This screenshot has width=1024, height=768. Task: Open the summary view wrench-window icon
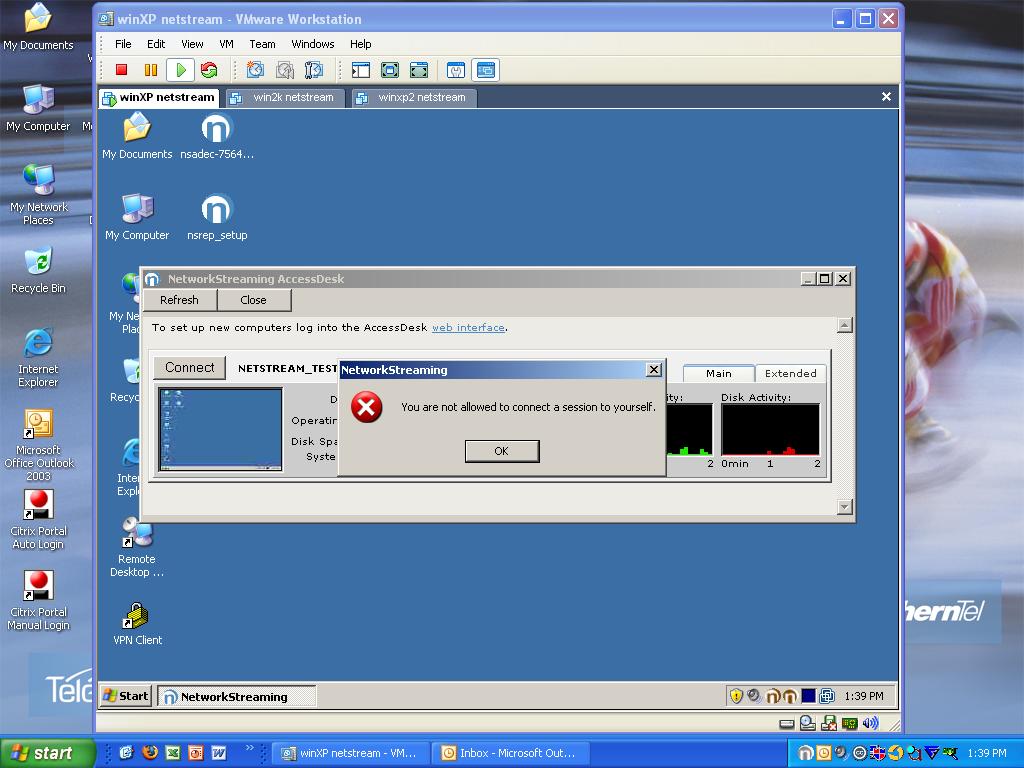456,70
